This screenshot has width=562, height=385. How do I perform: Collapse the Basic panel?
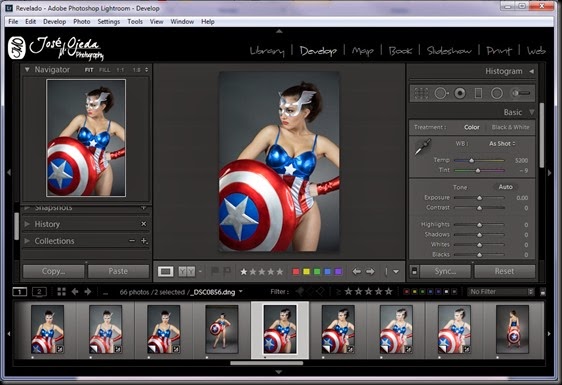(x=532, y=112)
